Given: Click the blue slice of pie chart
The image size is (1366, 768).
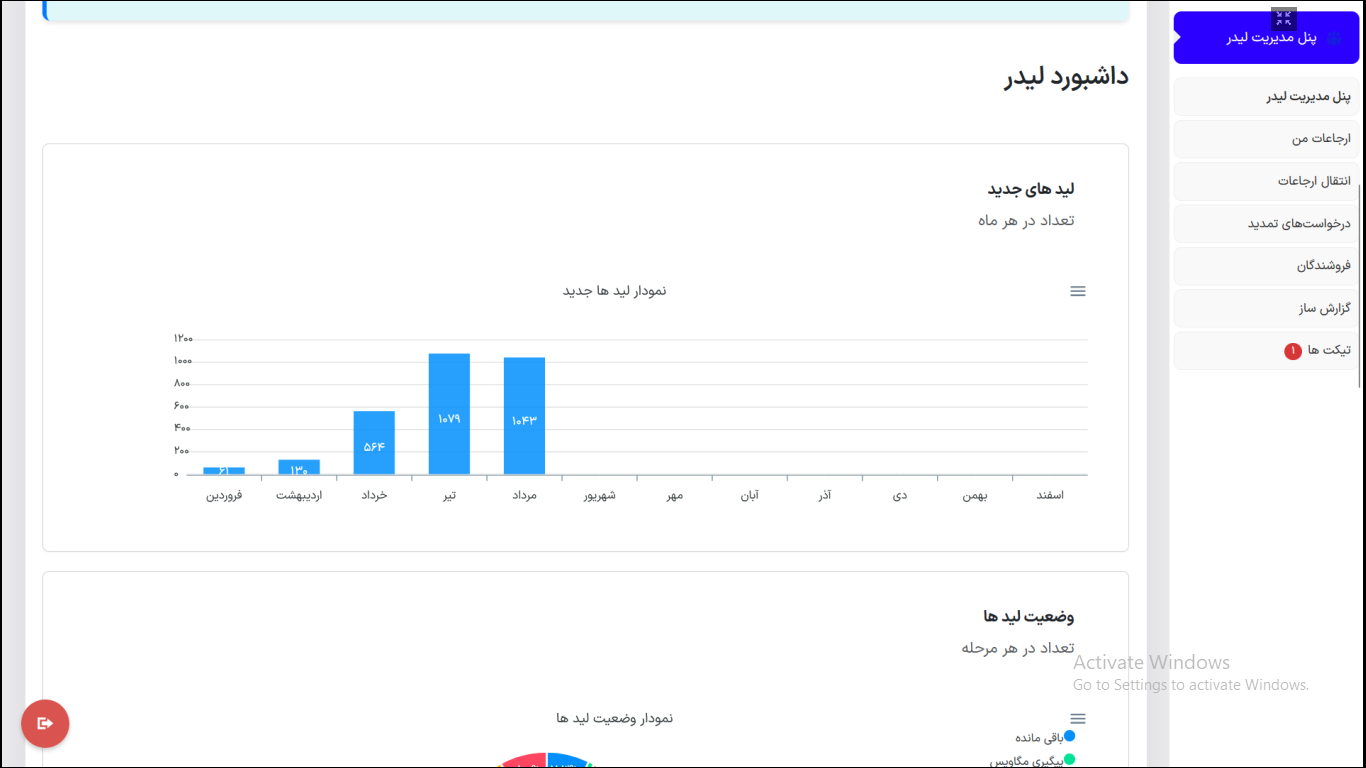Looking at the screenshot, I should coord(567,761).
